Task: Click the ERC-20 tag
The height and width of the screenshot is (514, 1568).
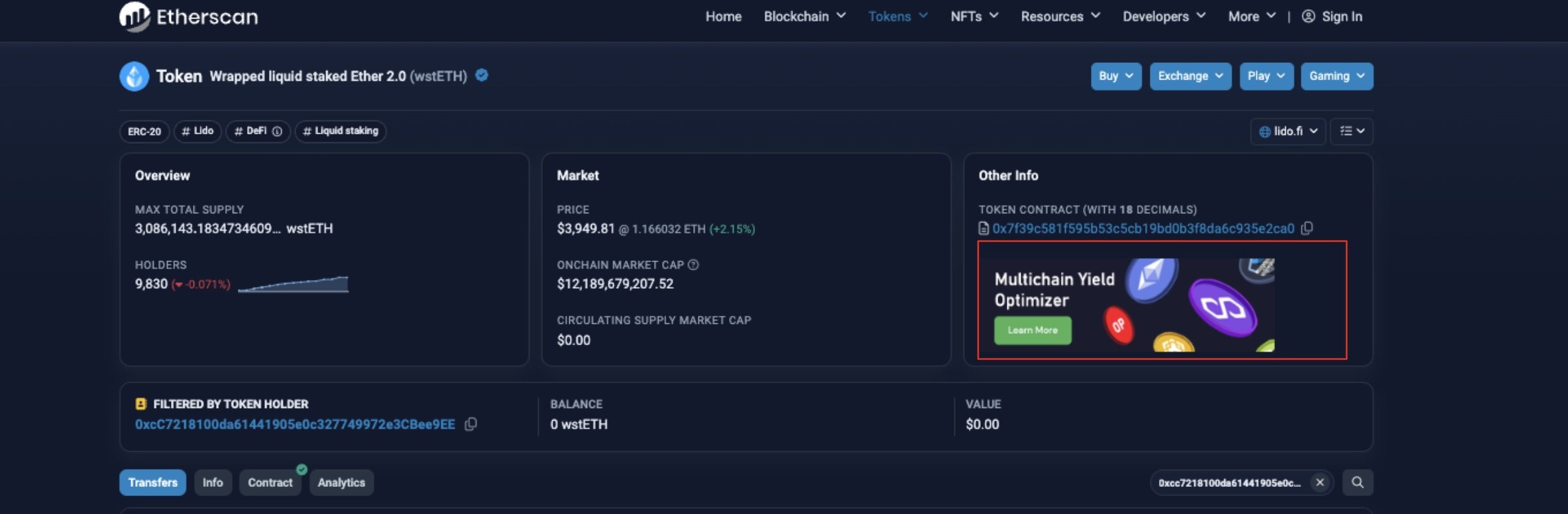Action: 144,131
